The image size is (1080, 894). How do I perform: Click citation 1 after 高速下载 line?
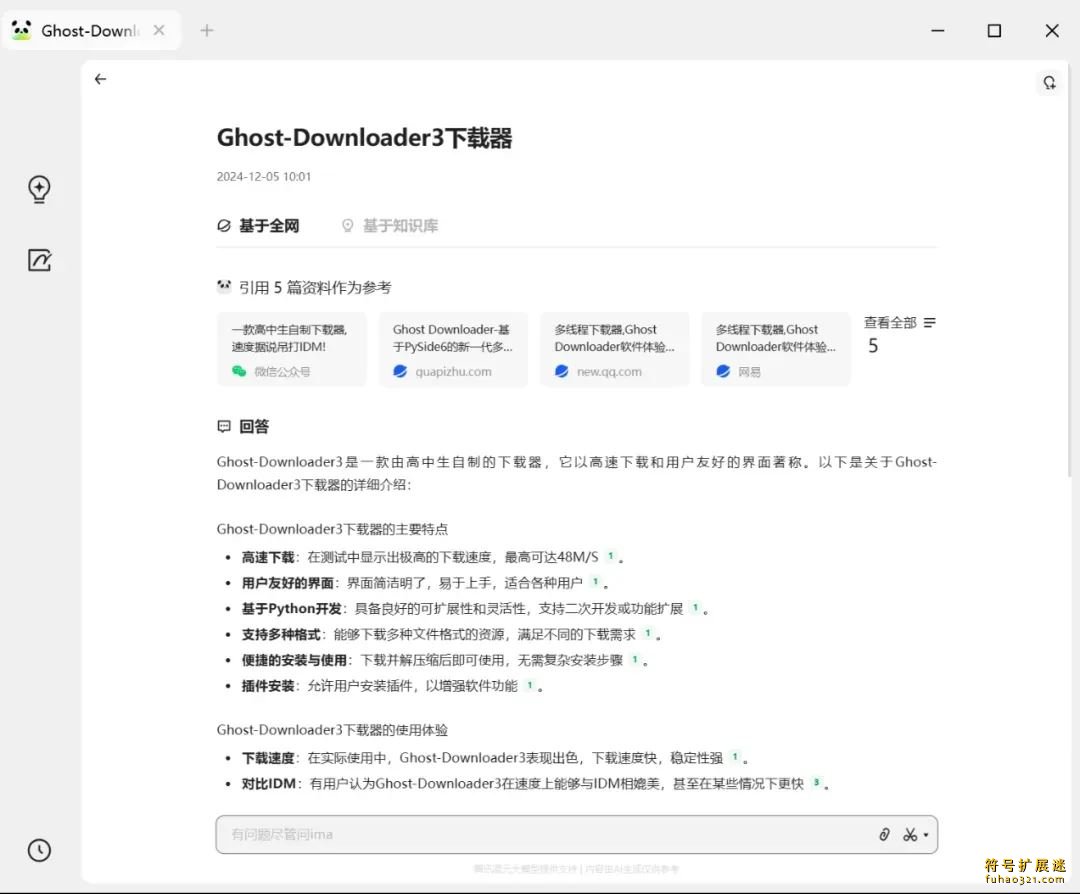(610, 556)
